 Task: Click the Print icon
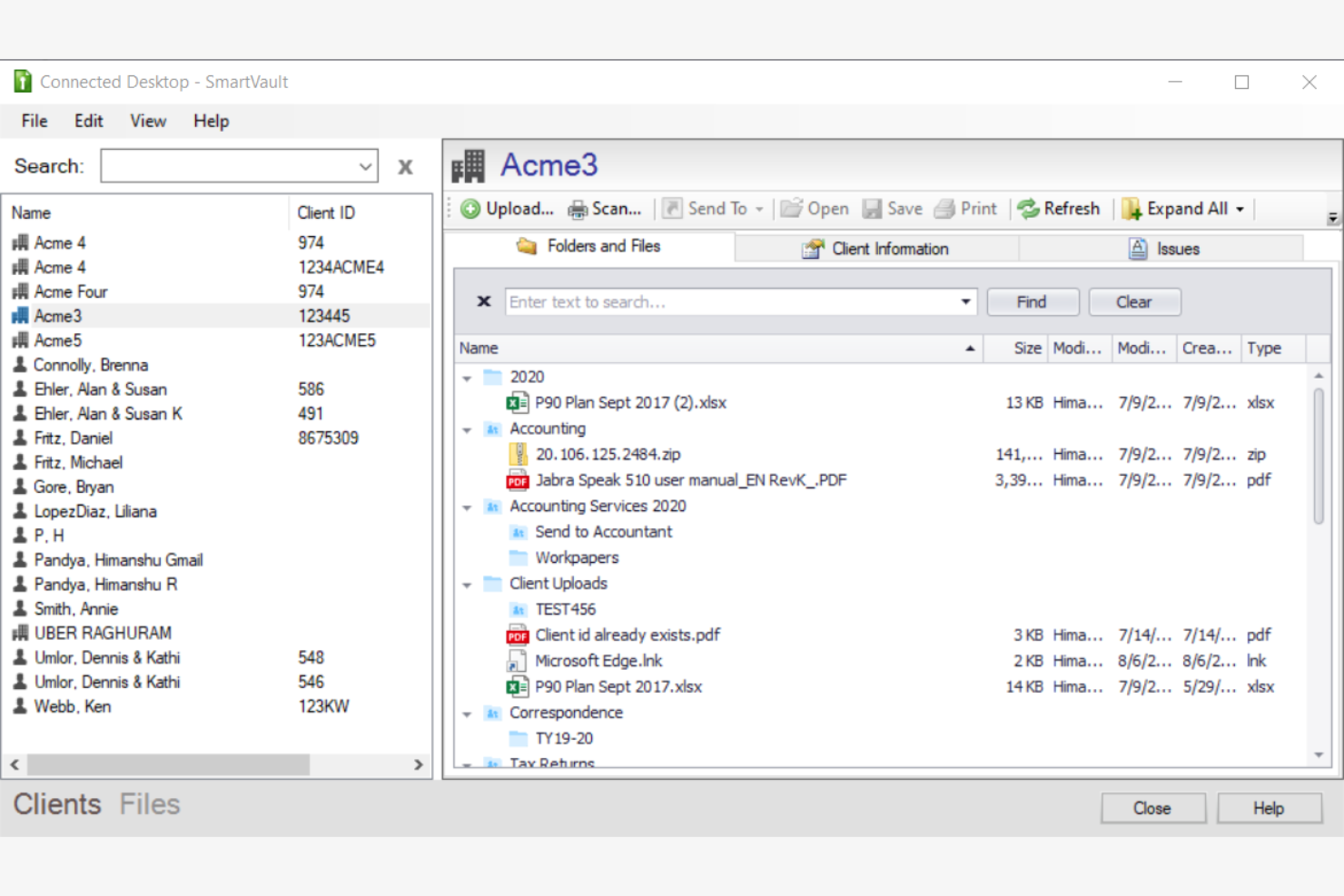pyautogui.click(x=944, y=208)
